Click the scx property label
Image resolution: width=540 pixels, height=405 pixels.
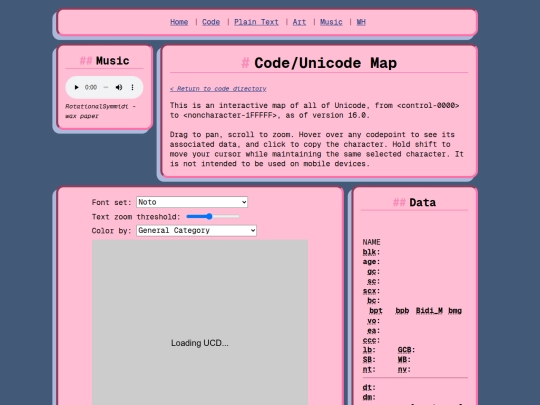click(371, 291)
